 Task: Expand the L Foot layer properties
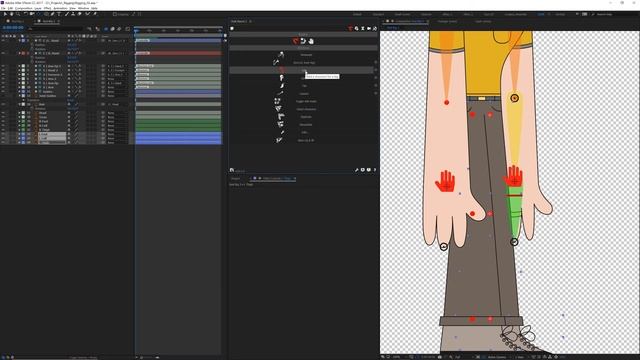pyautogui.click(x=19, y=134)
